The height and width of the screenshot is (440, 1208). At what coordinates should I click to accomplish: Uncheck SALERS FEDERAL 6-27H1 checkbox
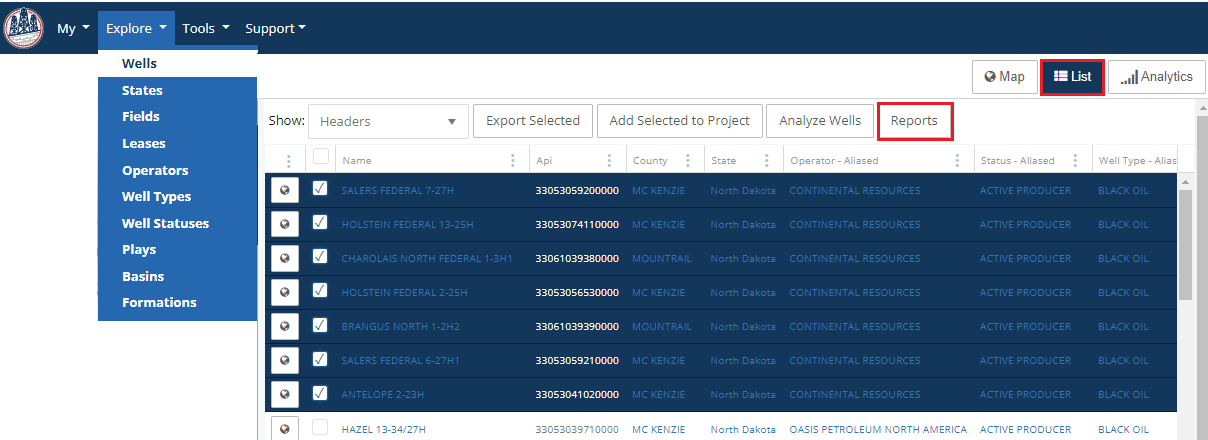point(320,358)
